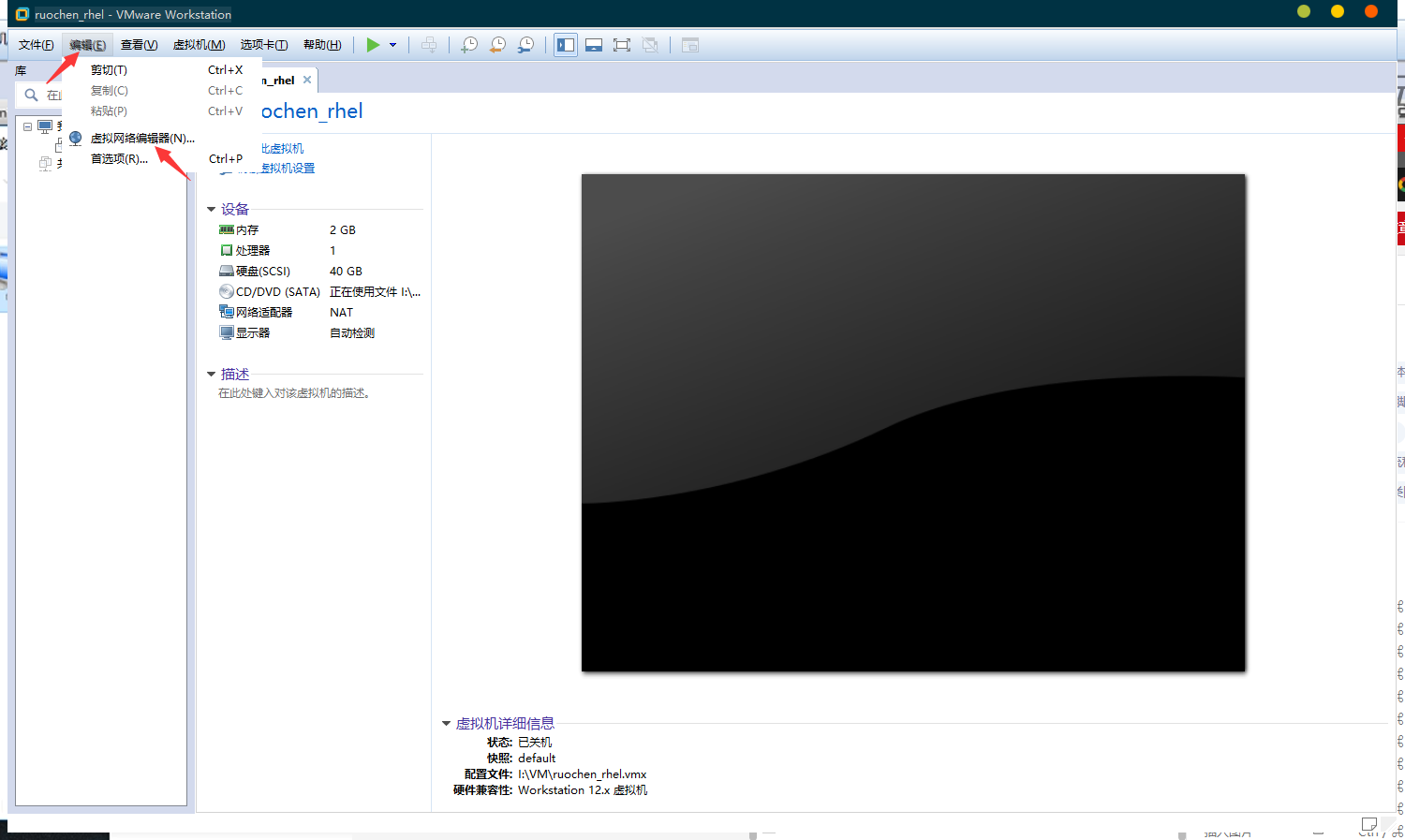Click the description text field placeholder
This screenshot has width=1405, height=840.
tap(295, 393)
